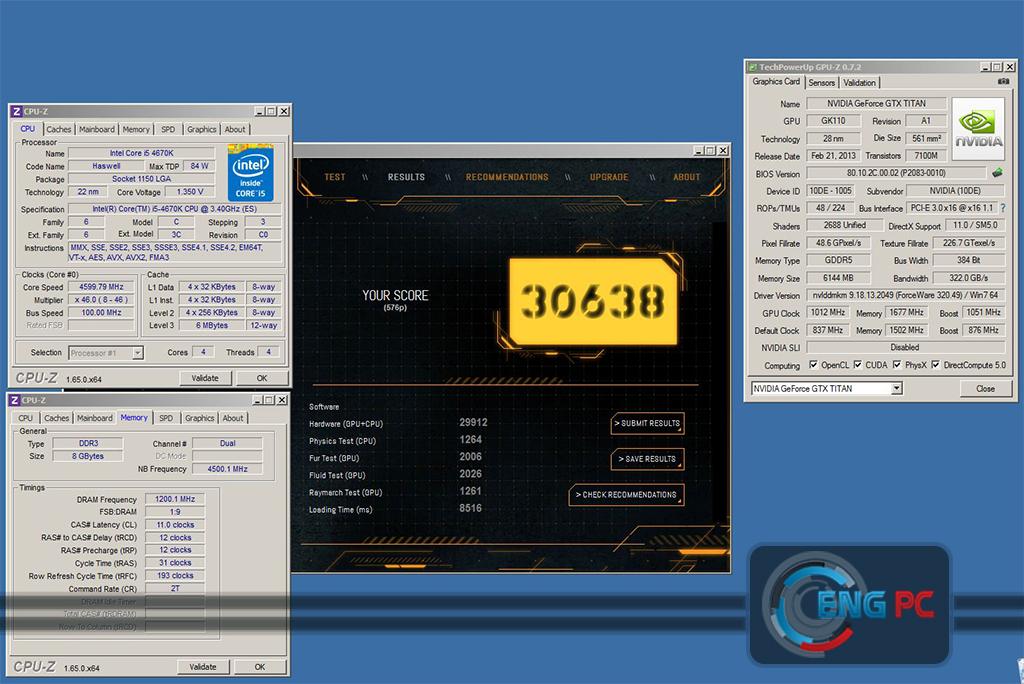Image resolution: width=1024 pixels, height=684 pixels.
Task: Open the Sensors tab in GPU-Z
Action: coord(822,82)
